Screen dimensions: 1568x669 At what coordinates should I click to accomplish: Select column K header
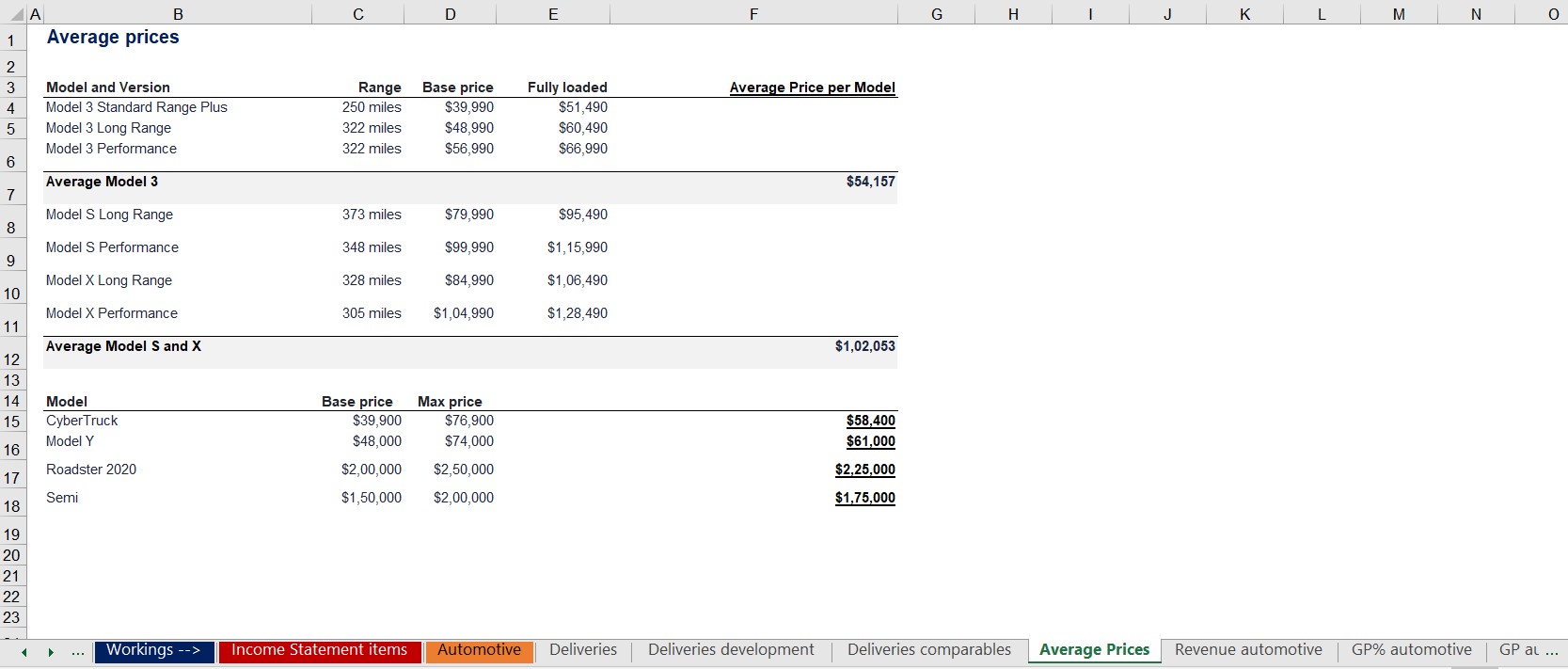tap(1244, 14)
